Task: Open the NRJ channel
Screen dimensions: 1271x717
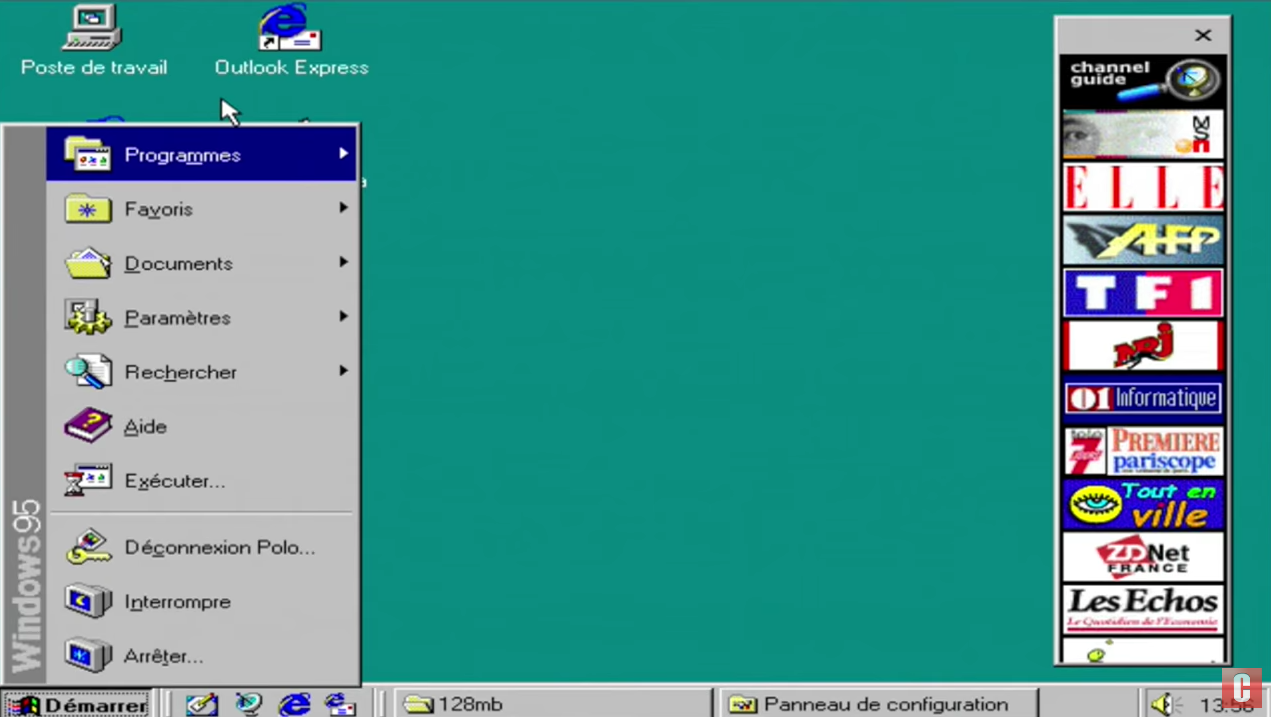Action: (x=1143, y=346)
